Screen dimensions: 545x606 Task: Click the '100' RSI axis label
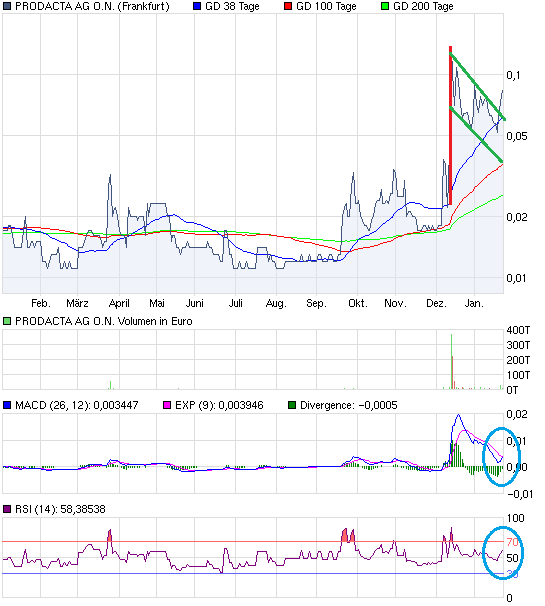(x=515, y=518)
